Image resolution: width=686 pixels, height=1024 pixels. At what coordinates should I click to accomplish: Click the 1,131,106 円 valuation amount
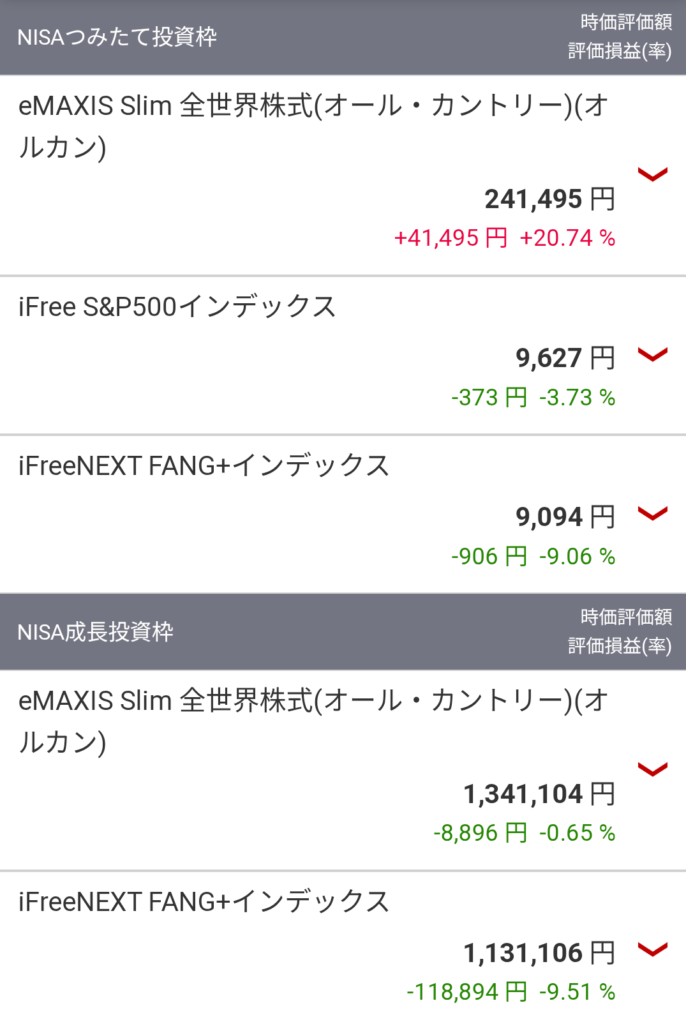click(x=538, y=953)
